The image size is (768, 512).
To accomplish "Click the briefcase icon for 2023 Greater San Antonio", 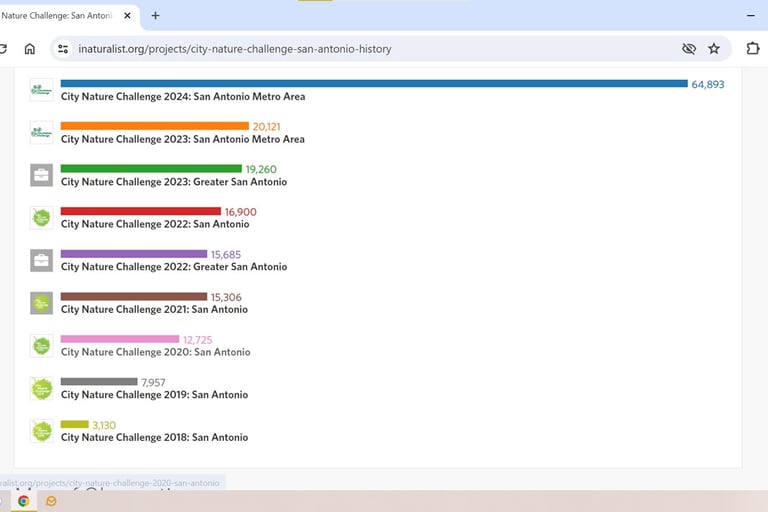I will point(42,175).
